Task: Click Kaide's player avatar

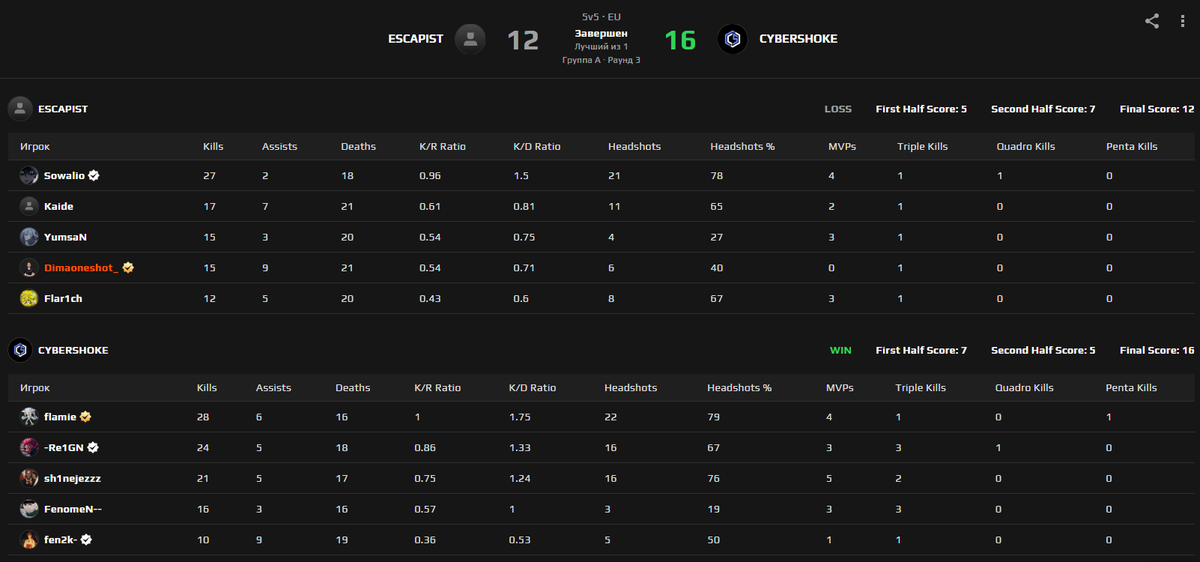Action: click(x=29, y=206)
